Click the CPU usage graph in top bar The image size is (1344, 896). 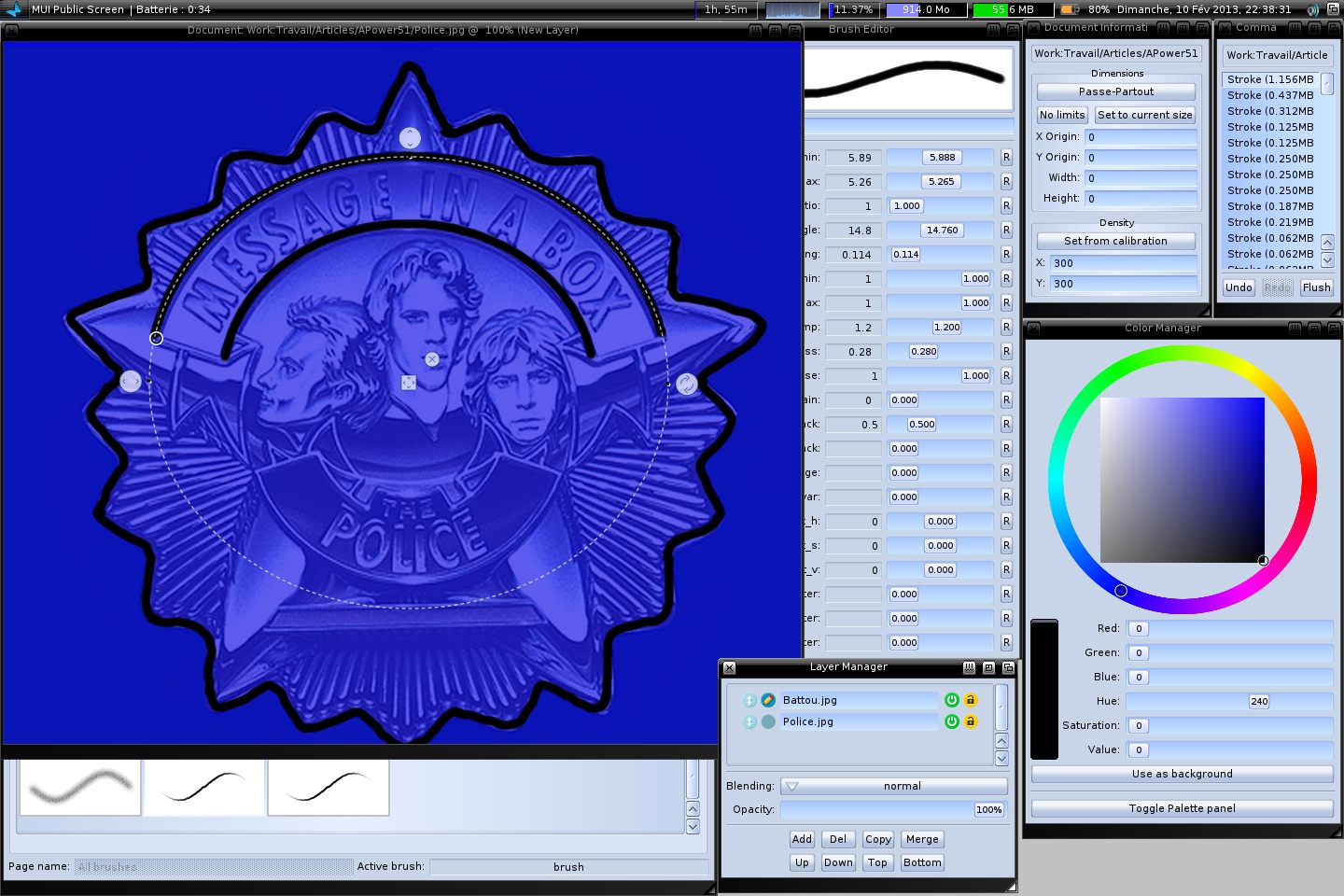[792, 9]
